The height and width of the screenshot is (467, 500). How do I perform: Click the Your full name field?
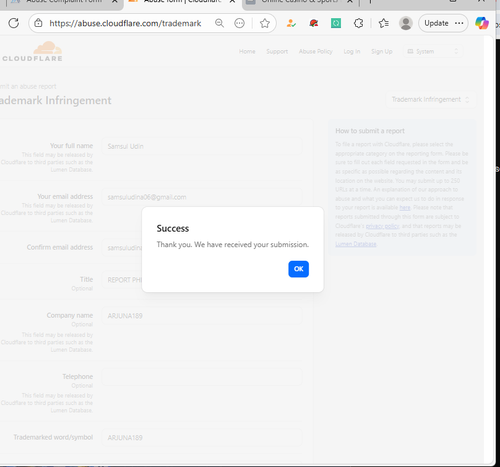point(202,146)
